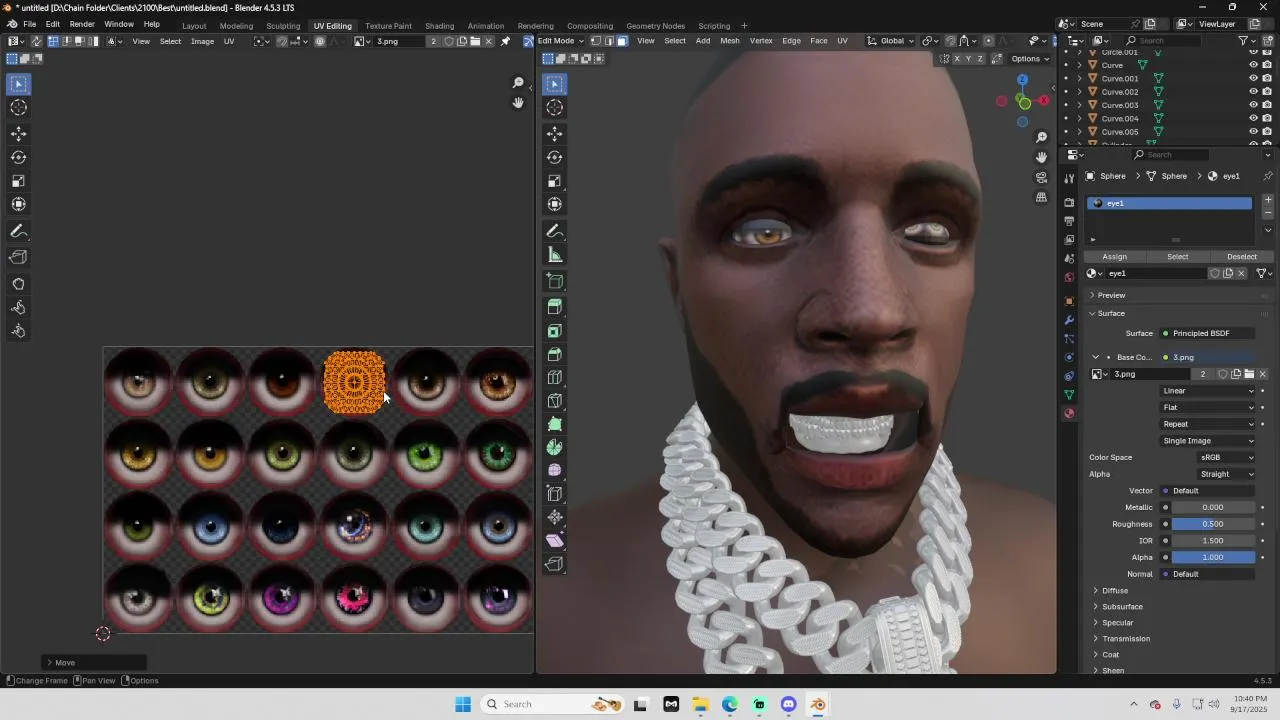Disable Curve.002 in renders
The height and width of the screenshot is (720, 1280).
point(1267,92)
